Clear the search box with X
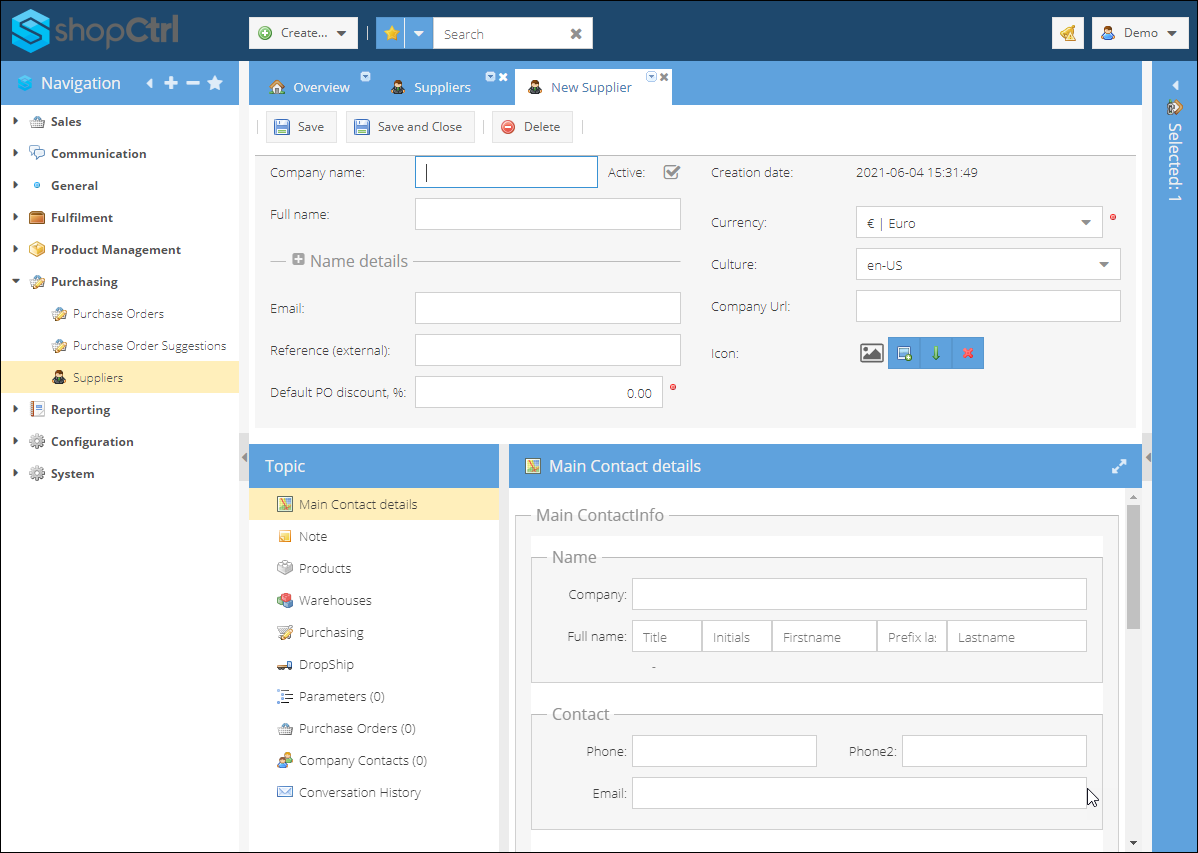Screen dimensions: 1198x853 click(x=576, y=34)
